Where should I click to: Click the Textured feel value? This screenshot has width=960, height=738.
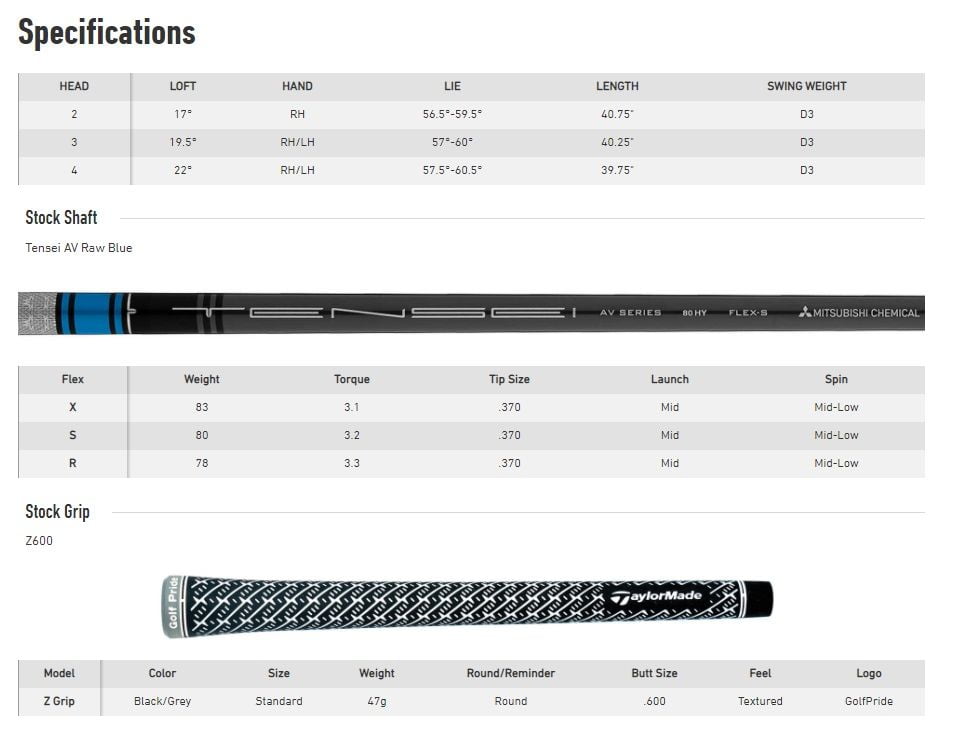tap(760, 701)
